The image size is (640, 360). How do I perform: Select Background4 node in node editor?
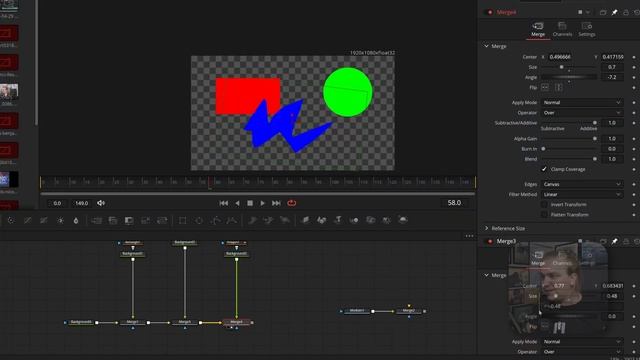(81, 322)
